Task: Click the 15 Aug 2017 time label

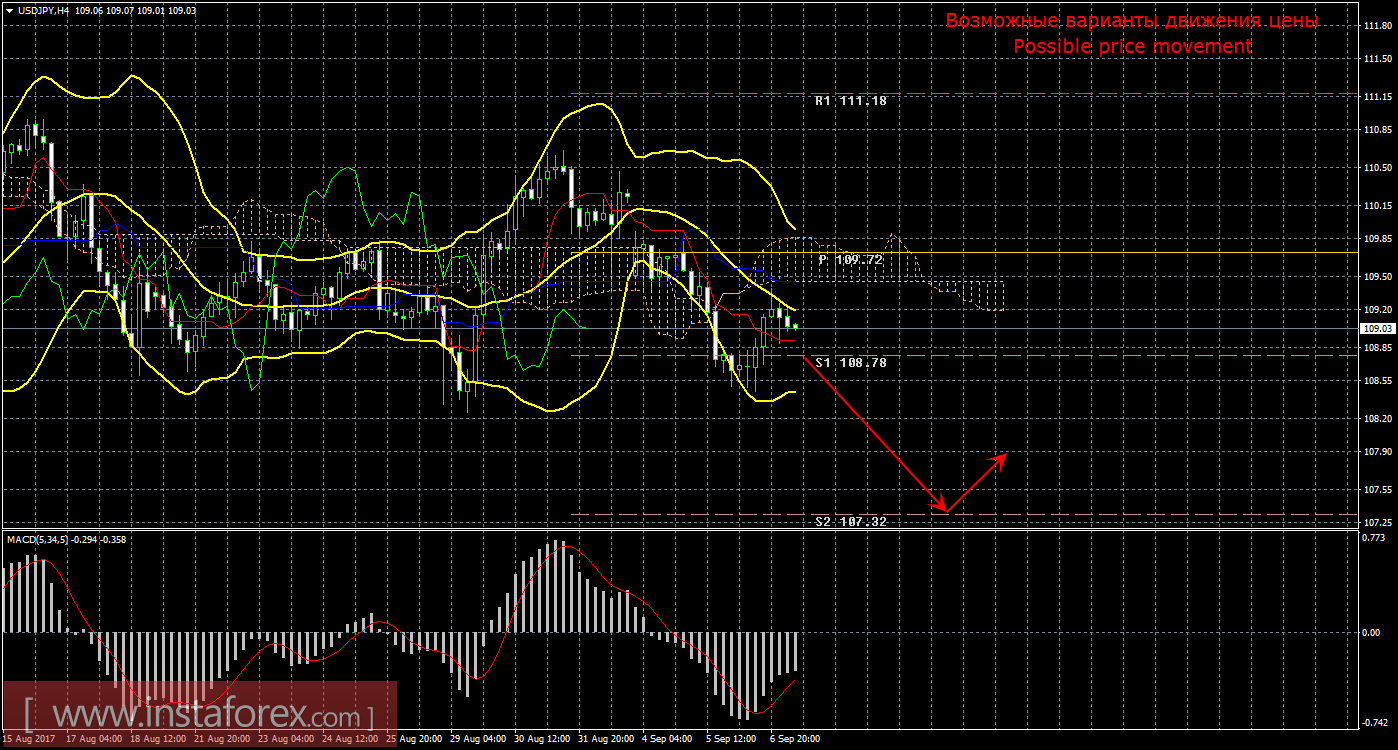Action: [x=29, y=739]
